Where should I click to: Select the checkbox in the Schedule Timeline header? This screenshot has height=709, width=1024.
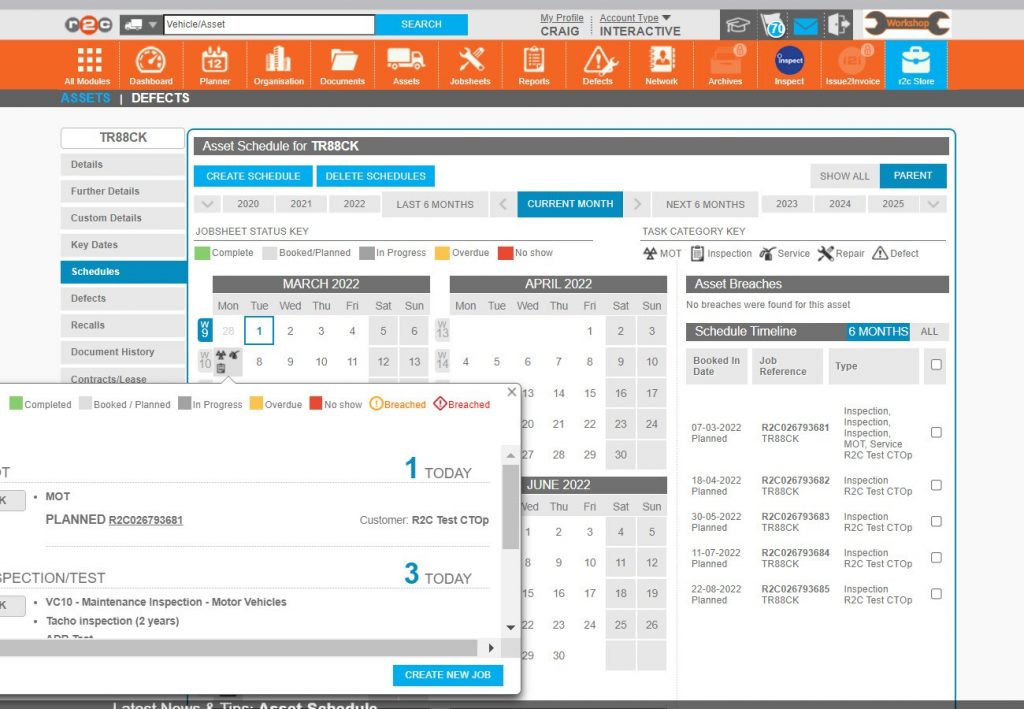click(935, 366)
